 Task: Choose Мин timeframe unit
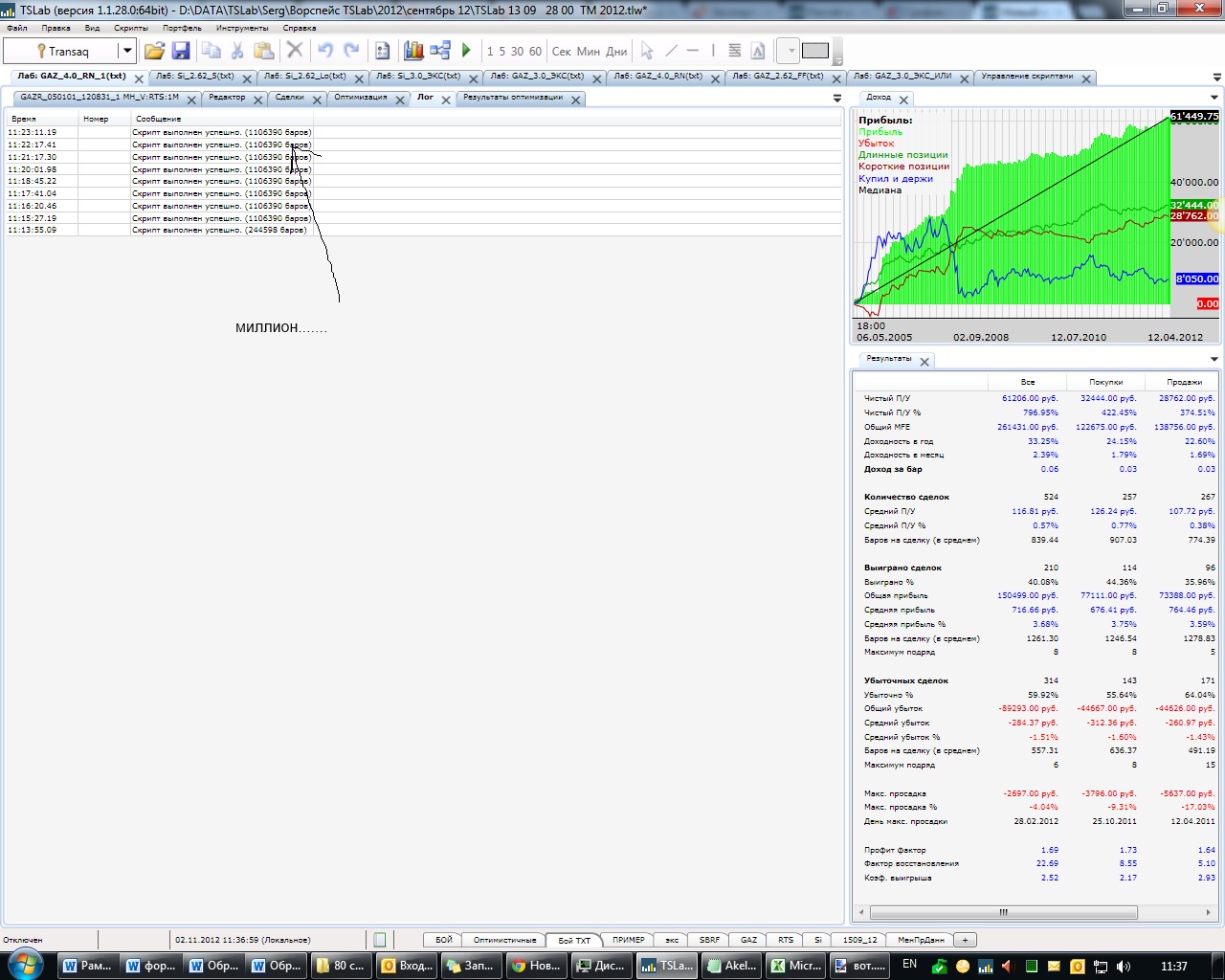[x=589, y=52]
